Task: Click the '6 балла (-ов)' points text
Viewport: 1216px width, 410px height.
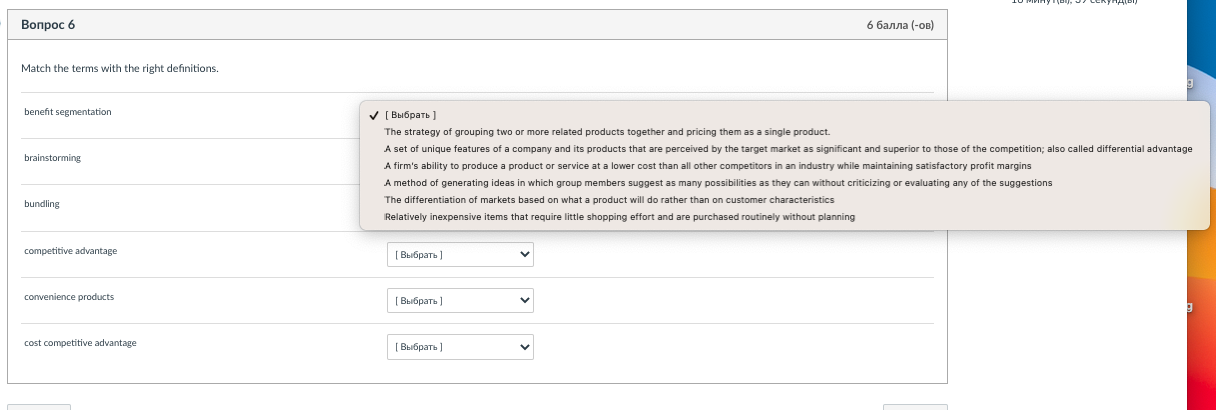Action: [899, 25]
